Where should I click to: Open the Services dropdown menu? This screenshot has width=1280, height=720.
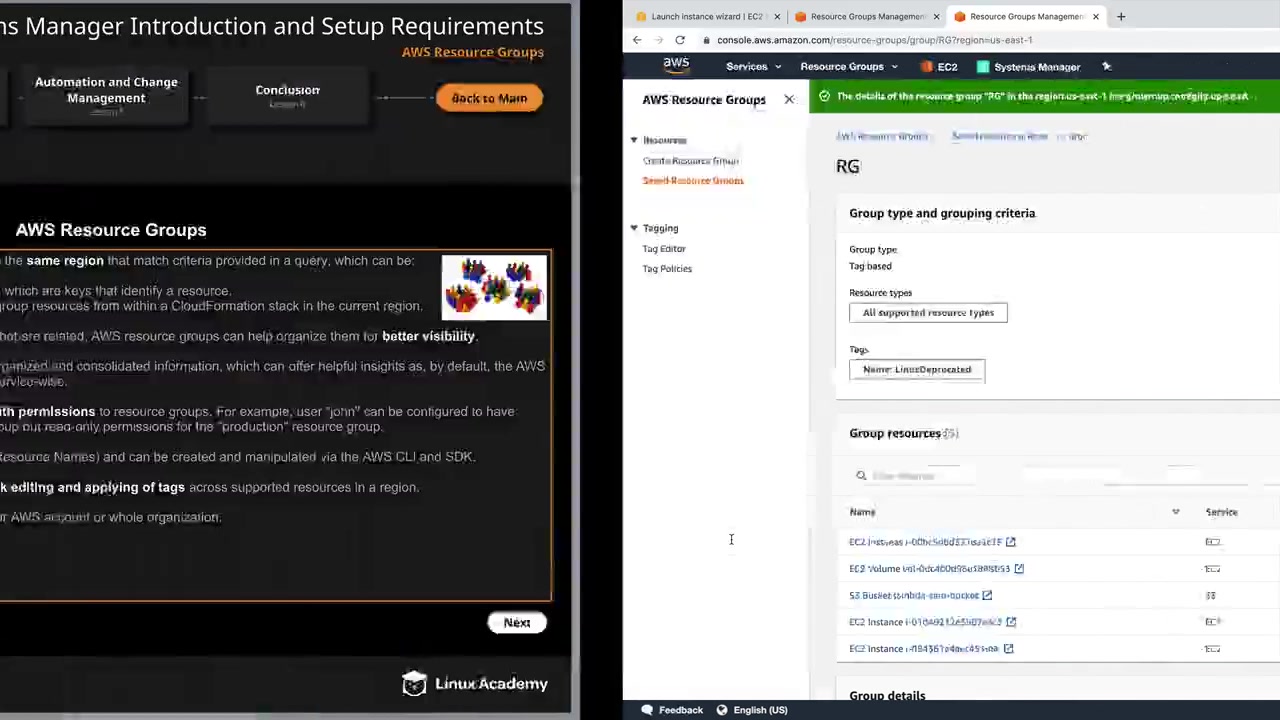753,67
